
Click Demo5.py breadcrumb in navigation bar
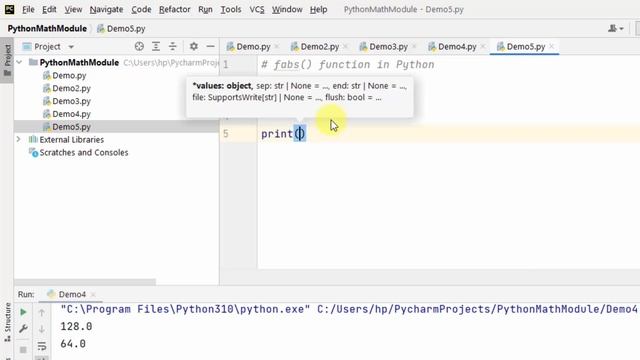121,29
